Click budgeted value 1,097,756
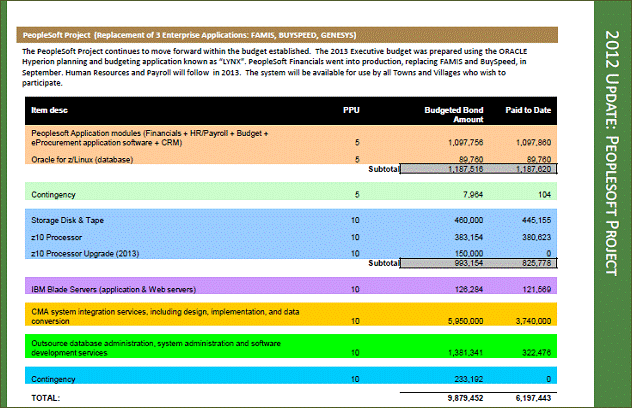 pos(466,142)
